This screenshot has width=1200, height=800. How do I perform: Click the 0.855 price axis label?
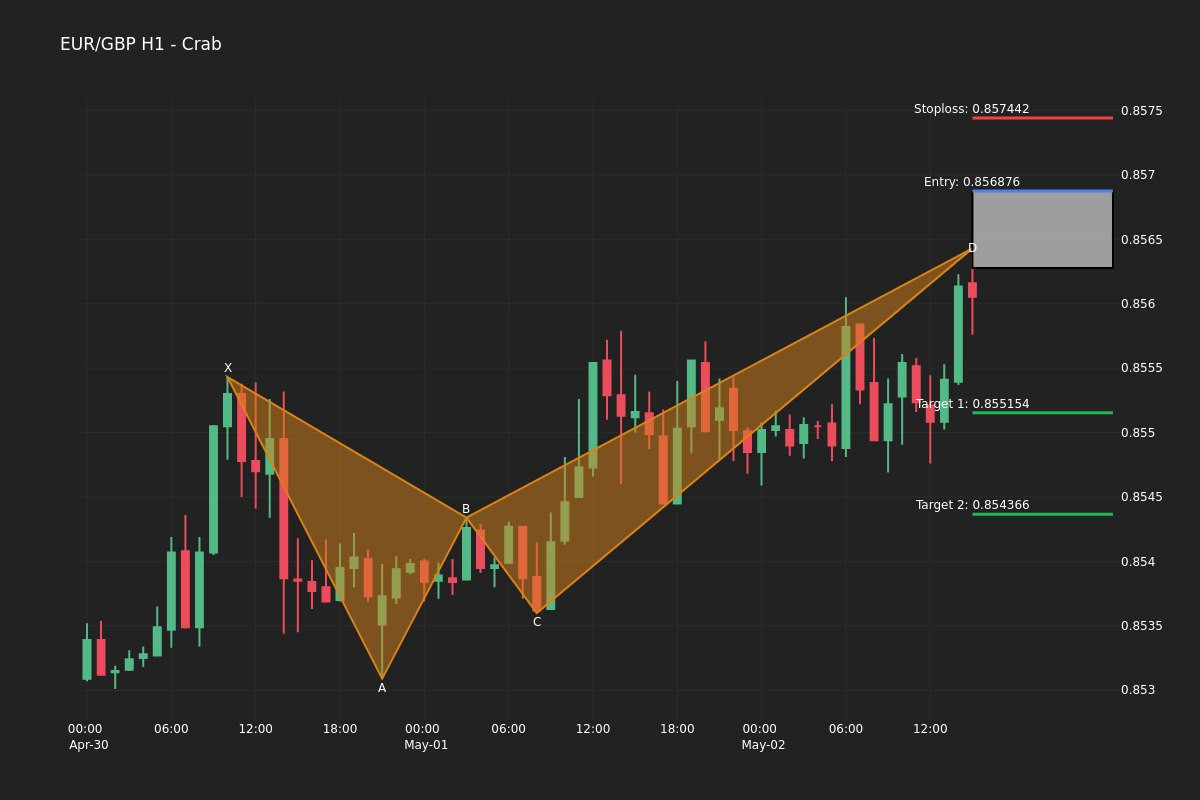coord(1138,433)
